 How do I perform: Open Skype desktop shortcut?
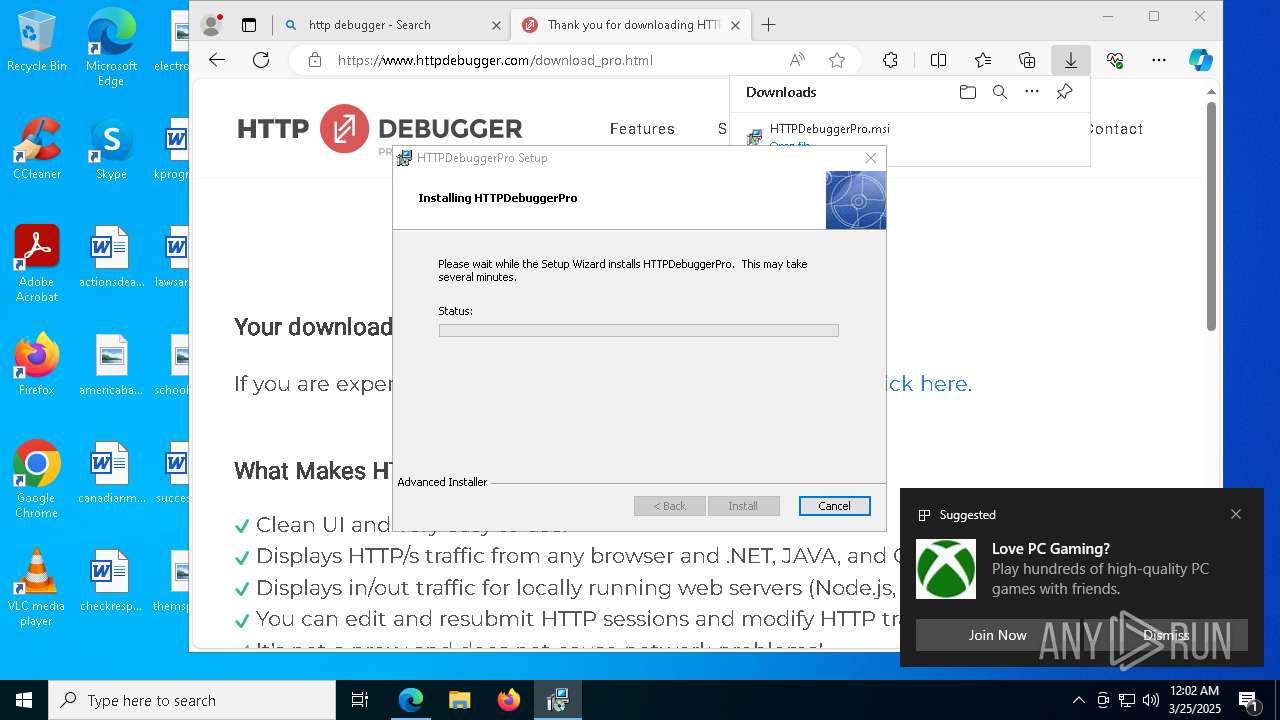(x=111, y=149)
